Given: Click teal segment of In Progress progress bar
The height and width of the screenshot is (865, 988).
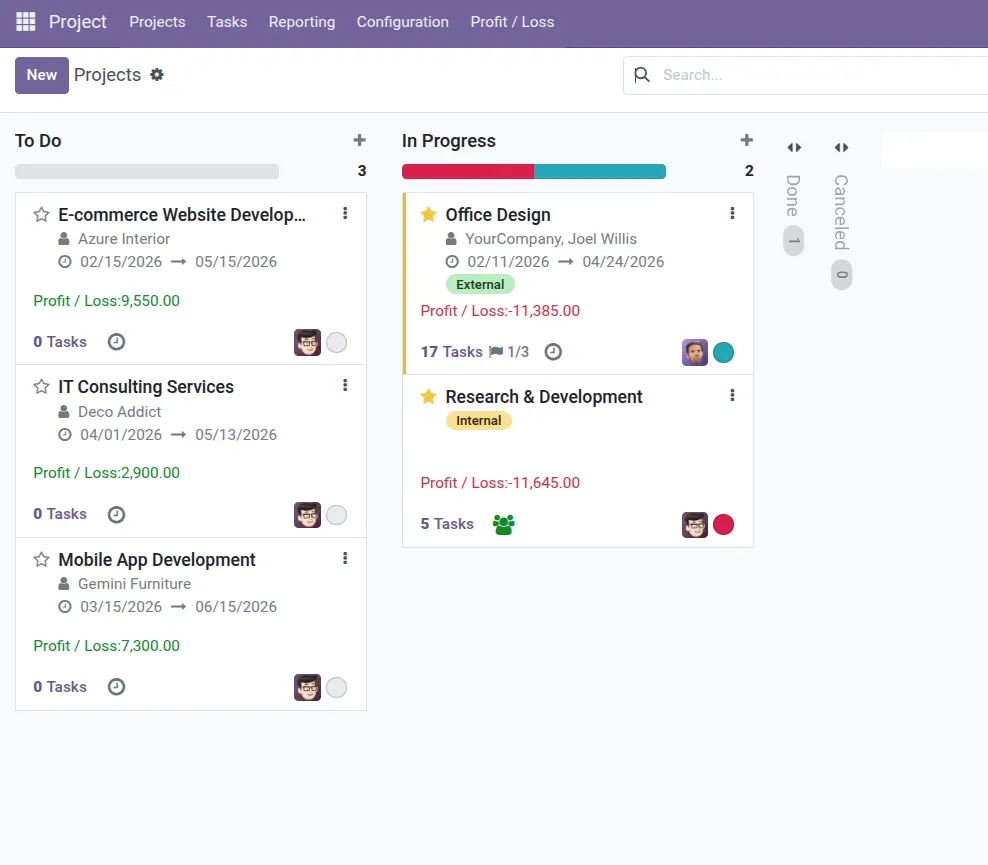Looking at the screenshot, I should [x=600, y=171].
